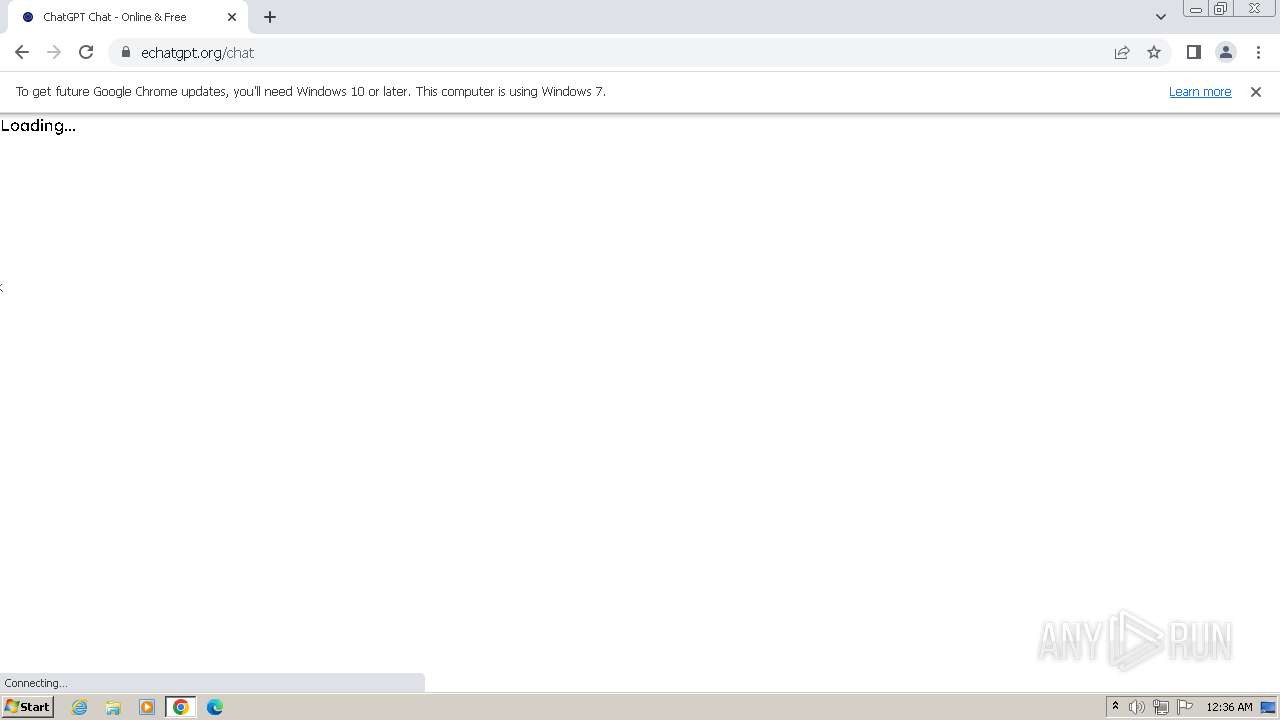This screenshot has width=1280, height=720.
Task: Click the Loading... text
Action: (38, 126)
